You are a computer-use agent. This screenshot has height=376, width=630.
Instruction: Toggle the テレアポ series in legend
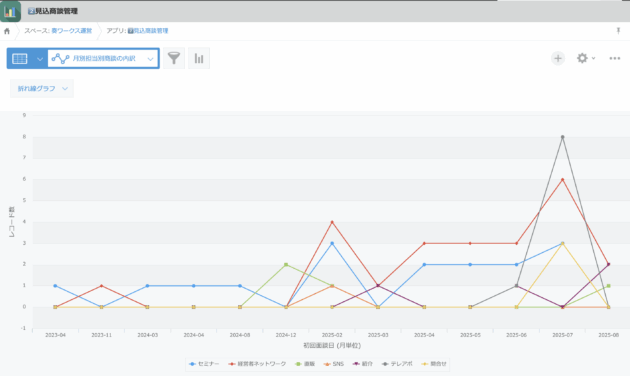[397, 364]
